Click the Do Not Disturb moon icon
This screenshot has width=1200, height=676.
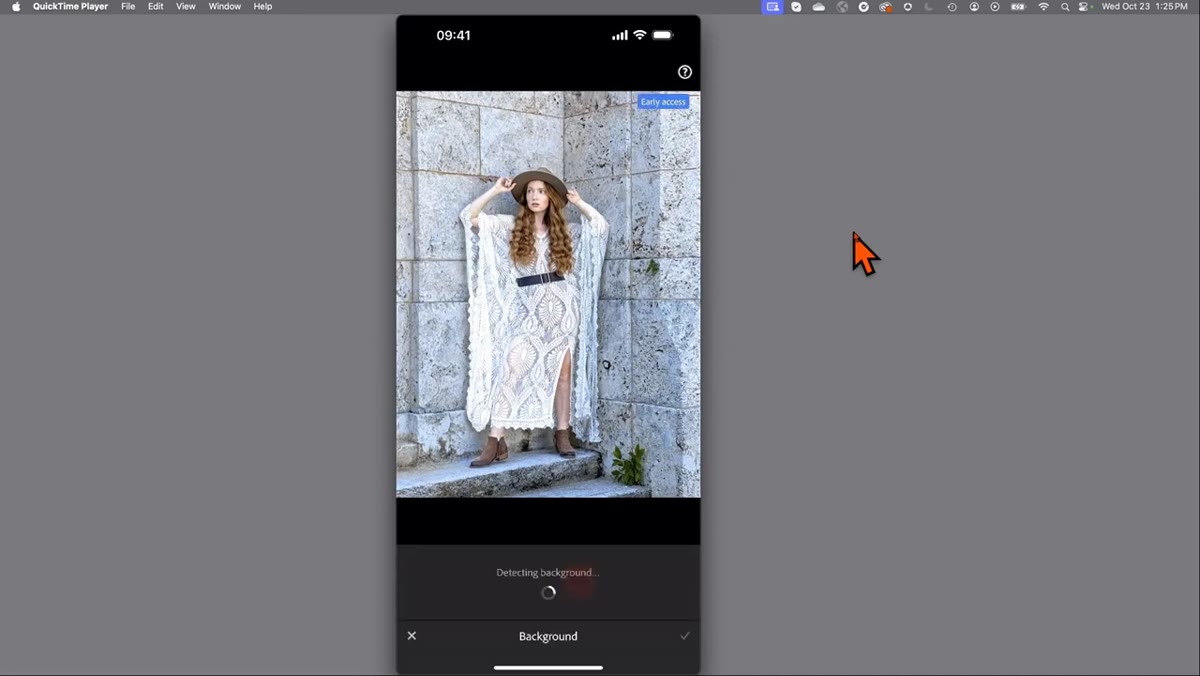pos(929,7)
